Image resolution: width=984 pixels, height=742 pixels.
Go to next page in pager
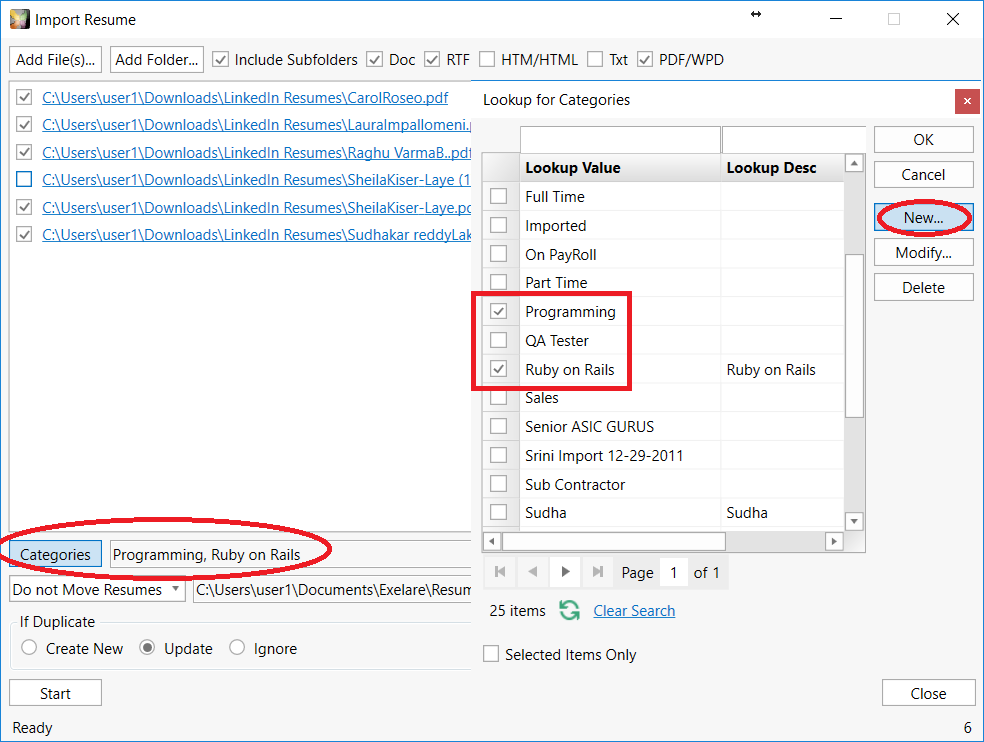[565, 572]
